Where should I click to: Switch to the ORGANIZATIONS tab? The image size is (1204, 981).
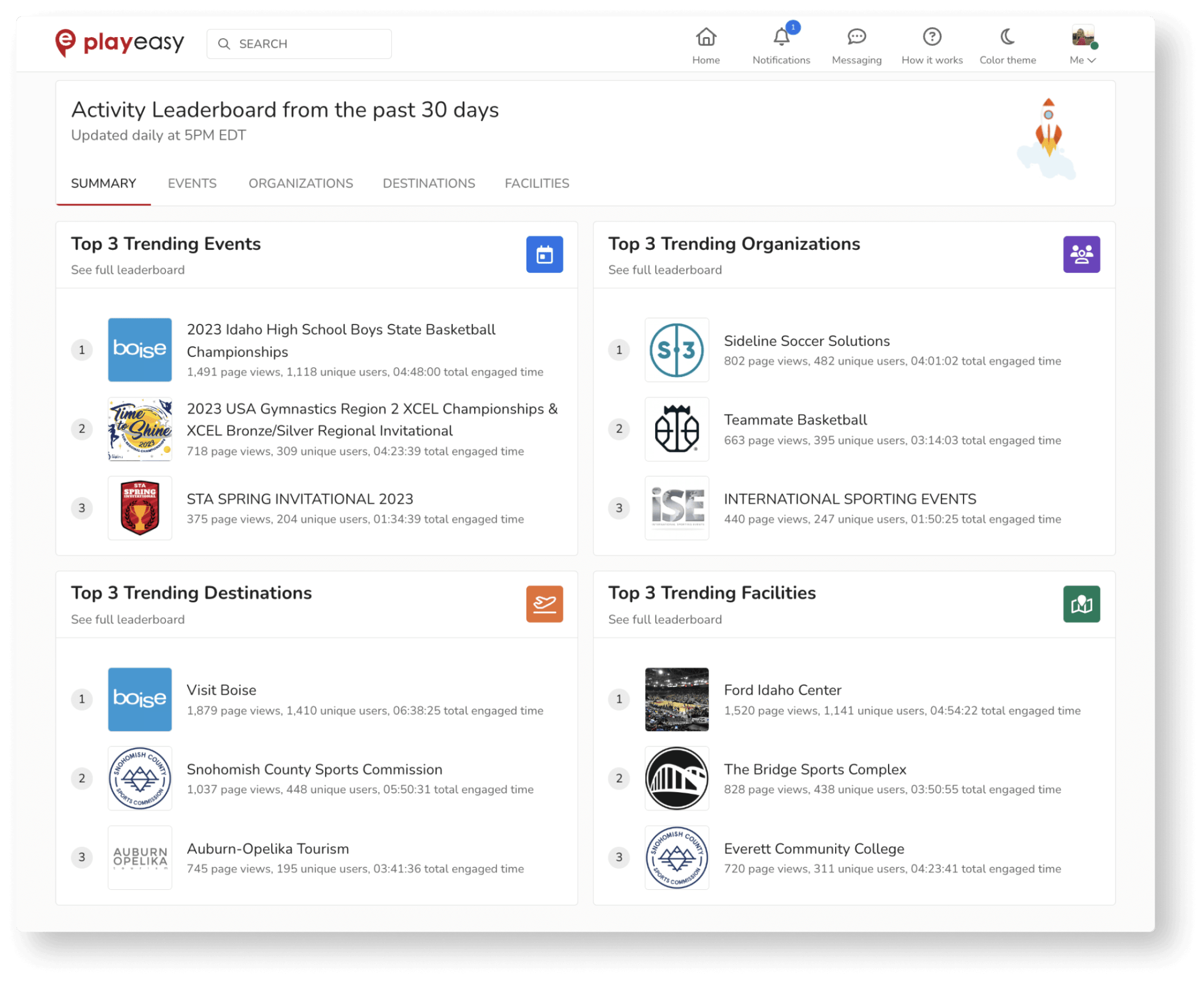tap(301, 183)
